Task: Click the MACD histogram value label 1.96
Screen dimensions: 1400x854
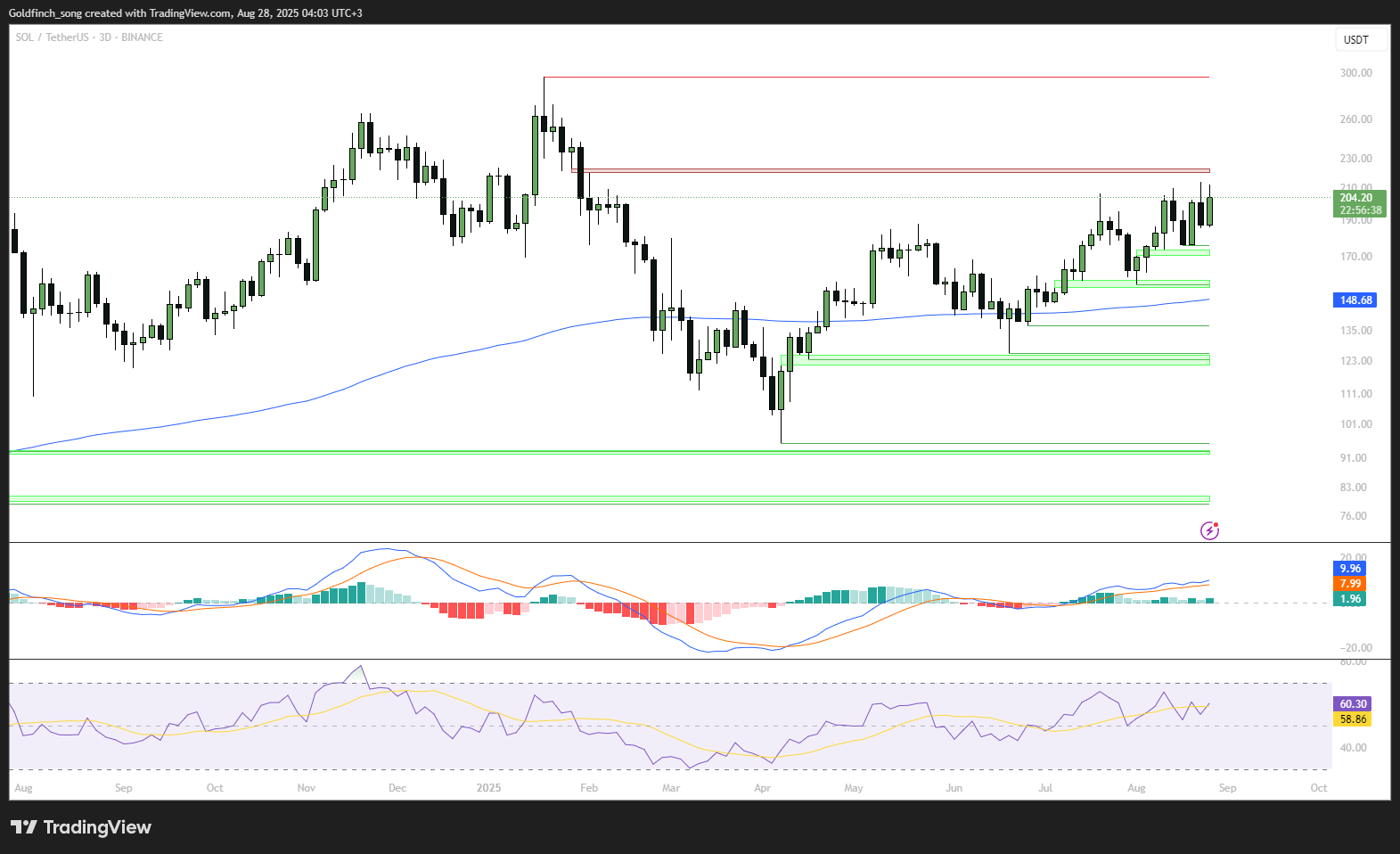Action: (x=1350, y=599)
